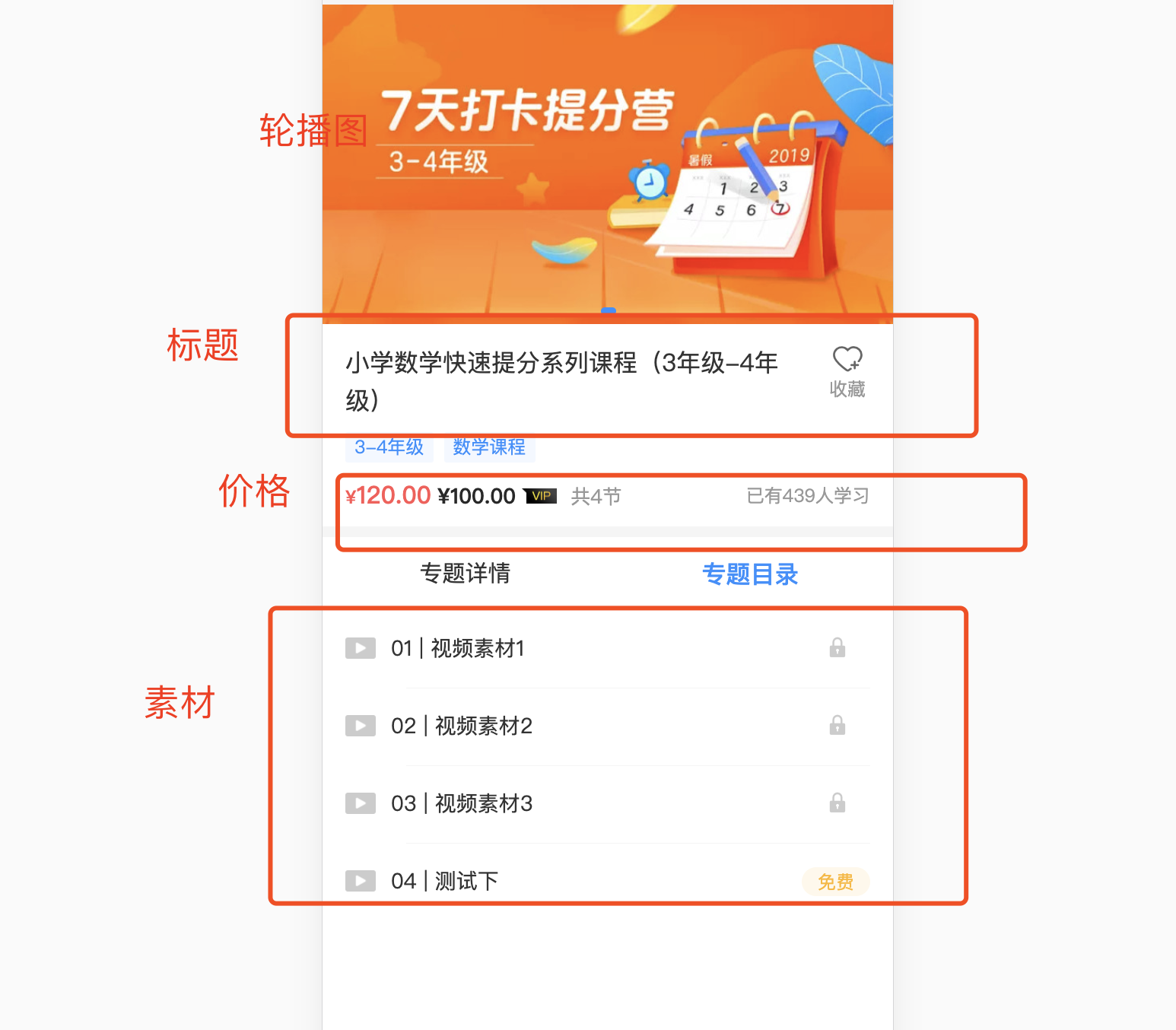Click lock icon on 视频素材1 row
This screenshot has width=1176, height=1030.
(x=838, y=647)
